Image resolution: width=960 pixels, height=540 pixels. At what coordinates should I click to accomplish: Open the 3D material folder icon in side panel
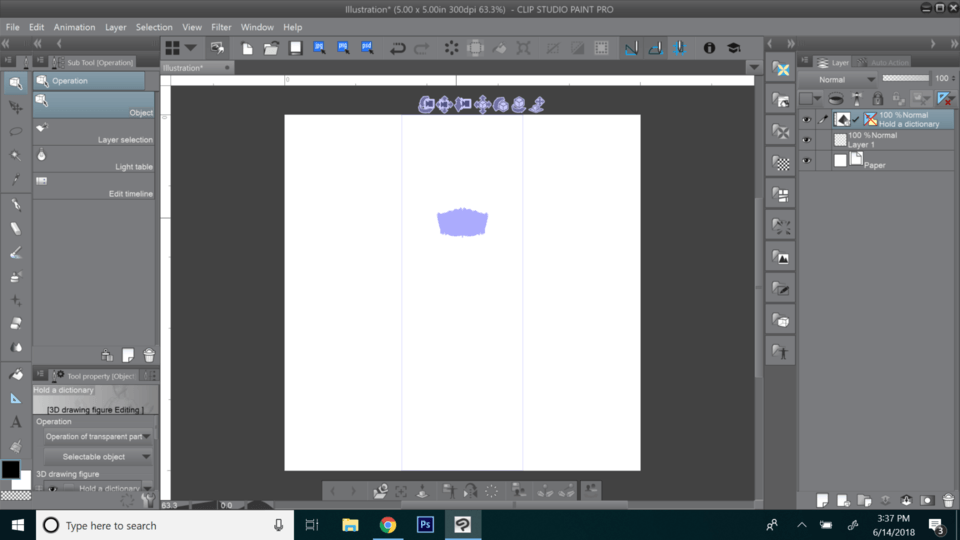point(781,320)
